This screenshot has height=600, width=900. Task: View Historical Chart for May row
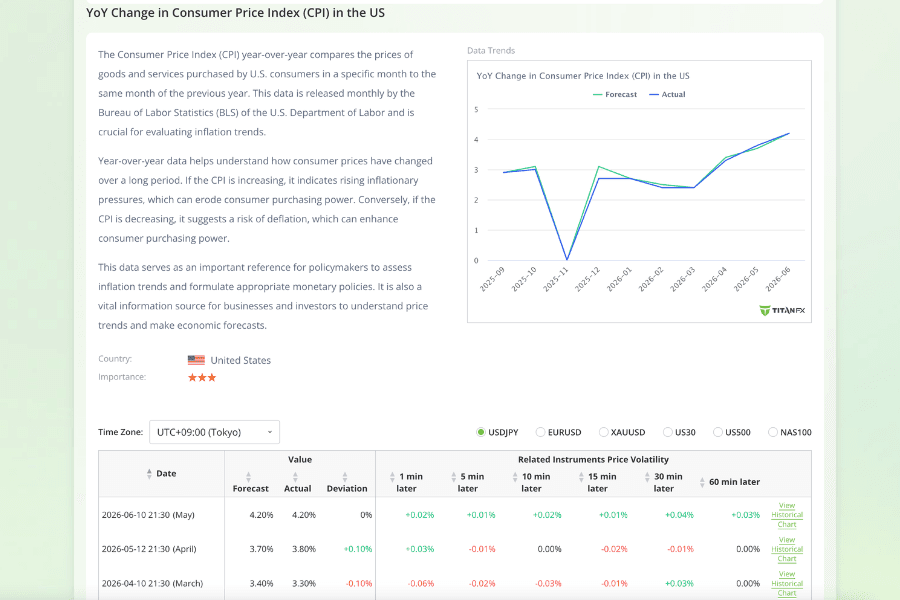(x=787, y=515)
